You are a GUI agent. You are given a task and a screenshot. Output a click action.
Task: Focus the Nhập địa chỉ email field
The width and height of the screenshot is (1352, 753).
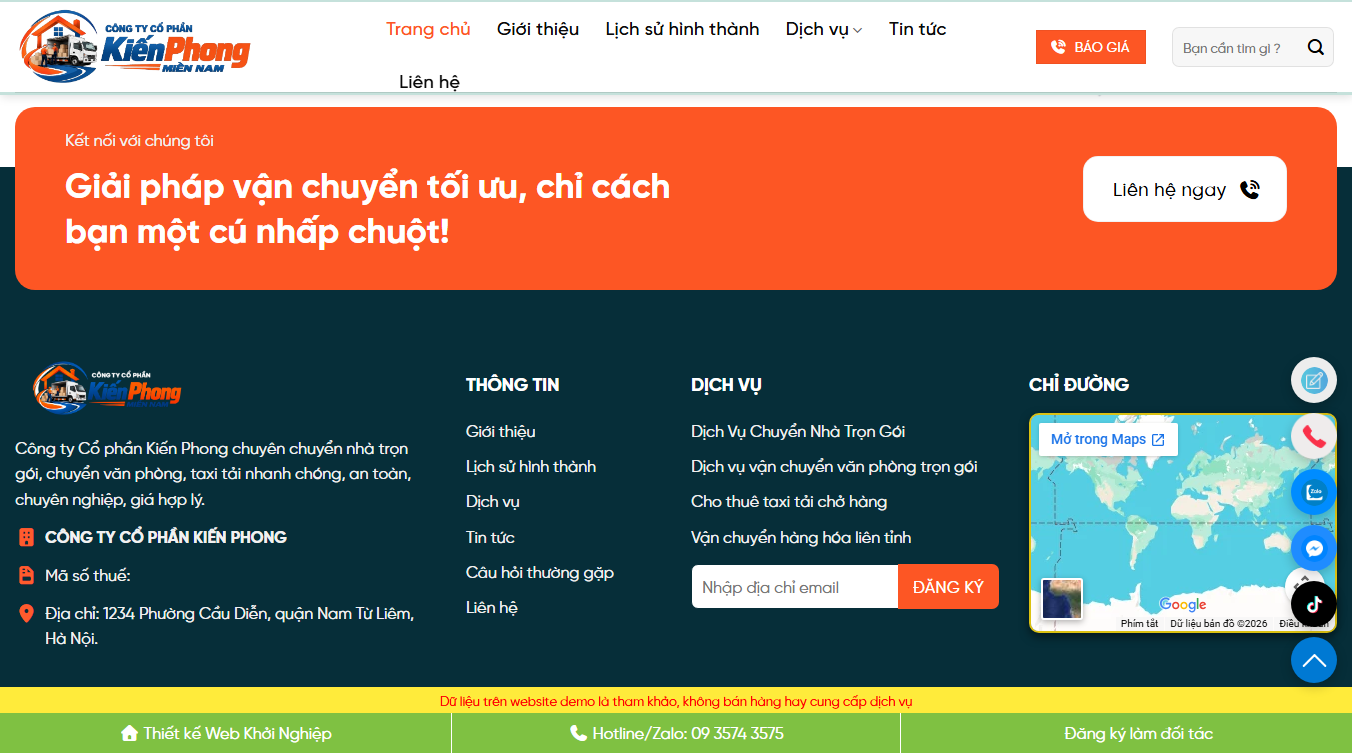795,587
